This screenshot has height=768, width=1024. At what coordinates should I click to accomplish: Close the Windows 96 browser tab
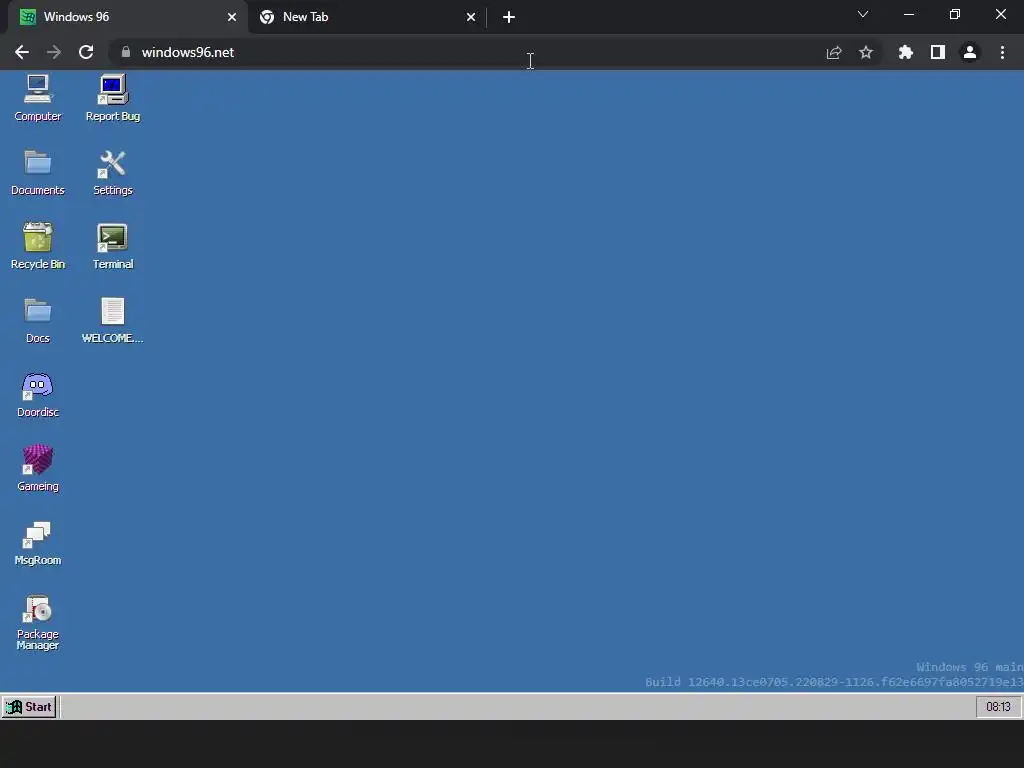(232, 17)
